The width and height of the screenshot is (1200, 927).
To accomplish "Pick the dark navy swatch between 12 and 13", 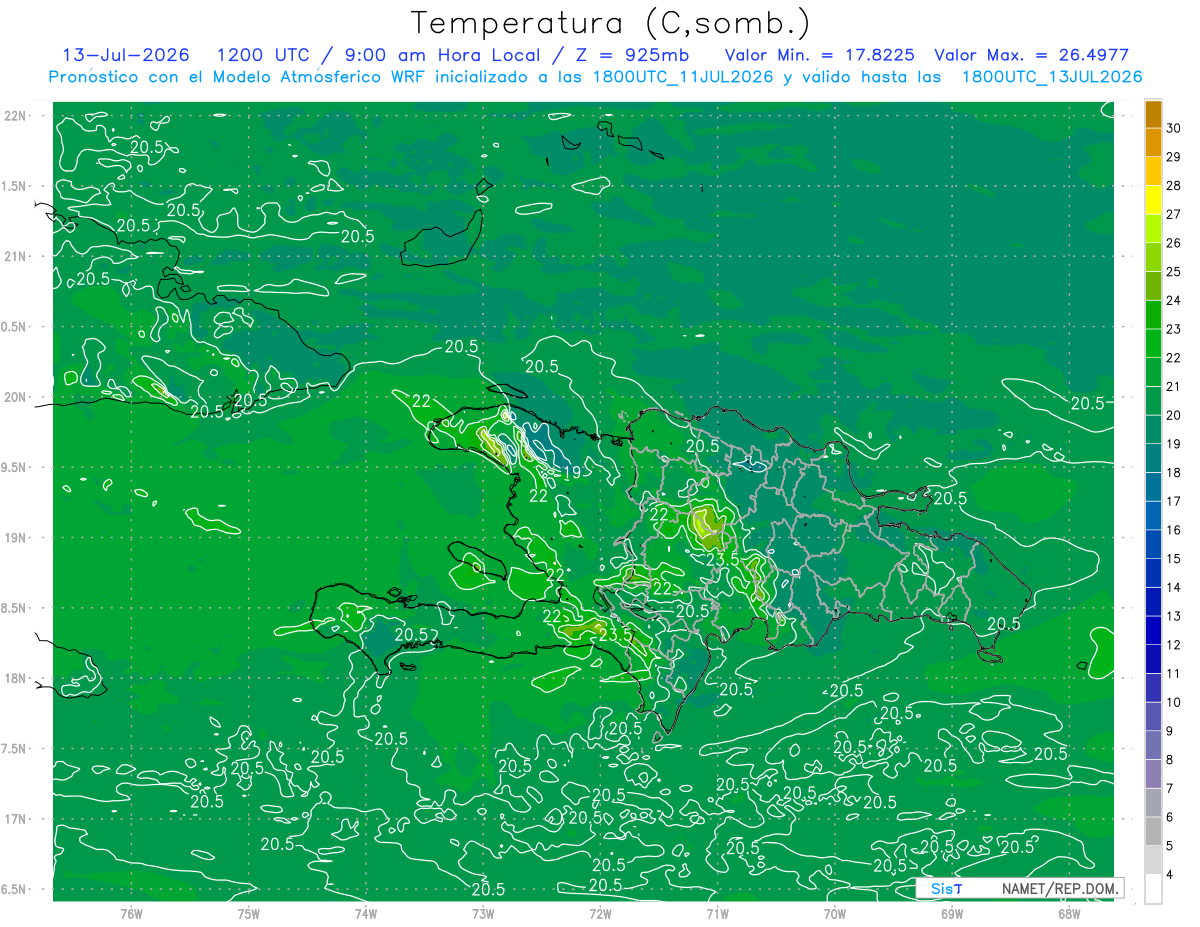I will tap(1153, 631).
